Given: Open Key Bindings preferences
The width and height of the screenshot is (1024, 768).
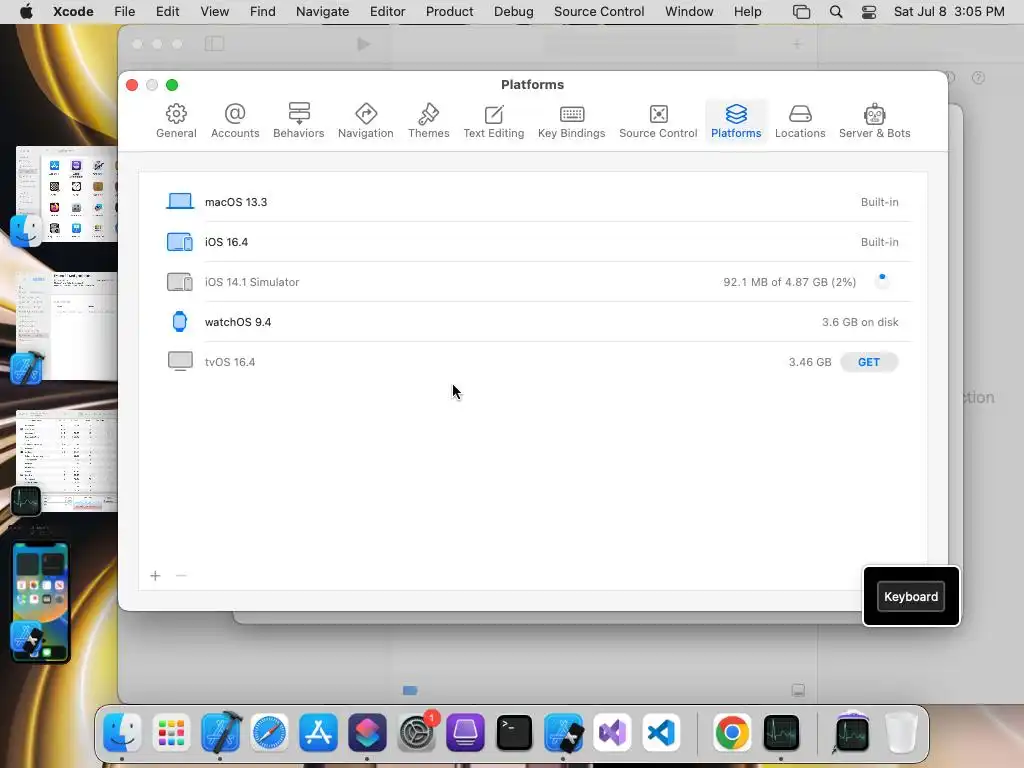Looking at the screenshot, I should pos(571,121).
